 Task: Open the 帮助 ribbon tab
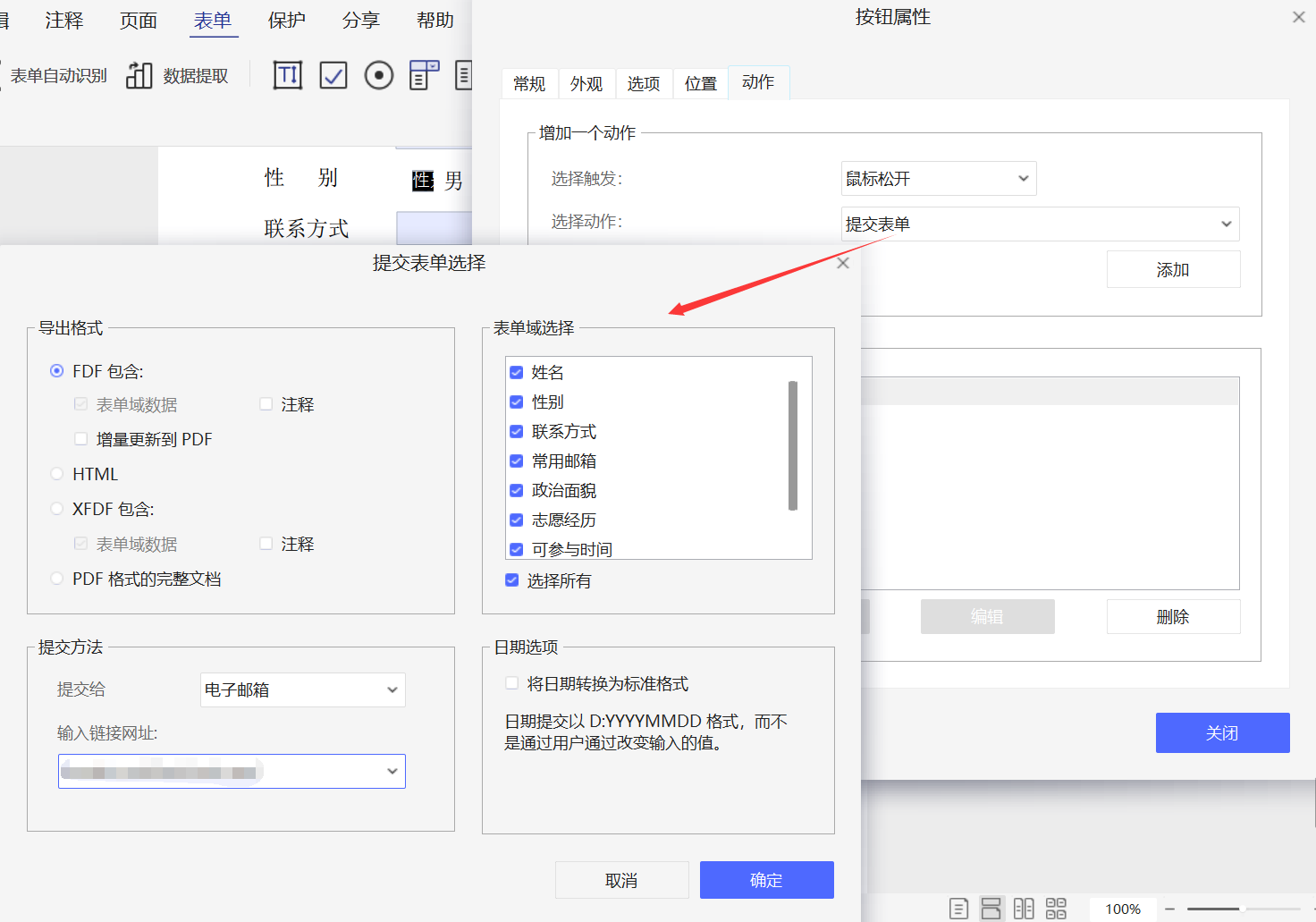pyautogui.click(x=435, y=20)
